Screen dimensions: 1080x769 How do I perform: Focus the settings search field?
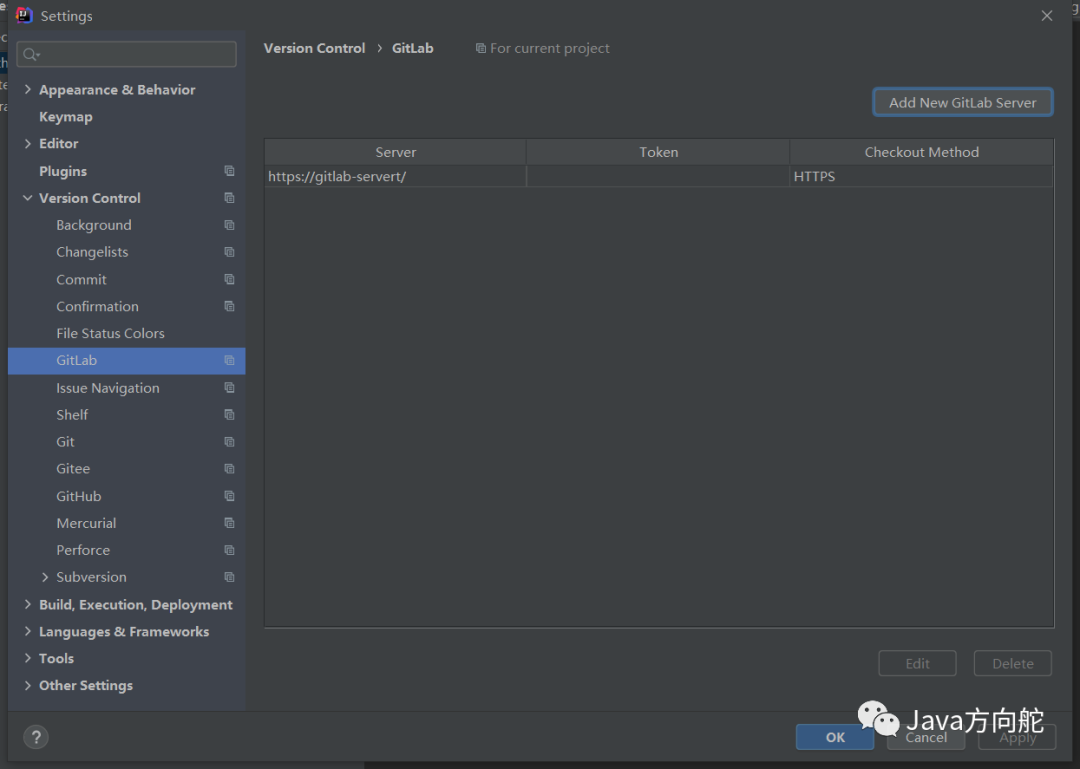click(x=127, y=54)
